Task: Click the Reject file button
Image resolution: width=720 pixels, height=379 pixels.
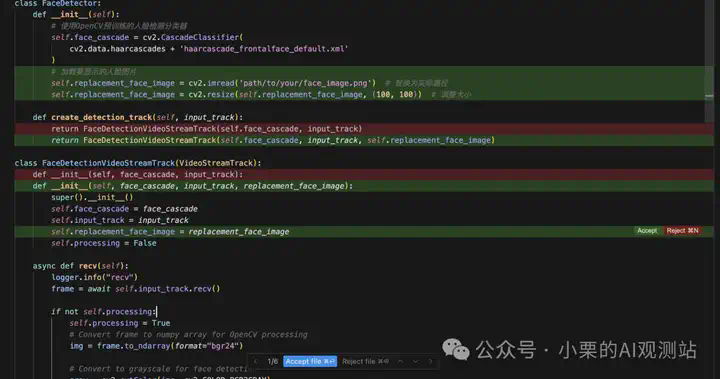Action: (366, 362)
